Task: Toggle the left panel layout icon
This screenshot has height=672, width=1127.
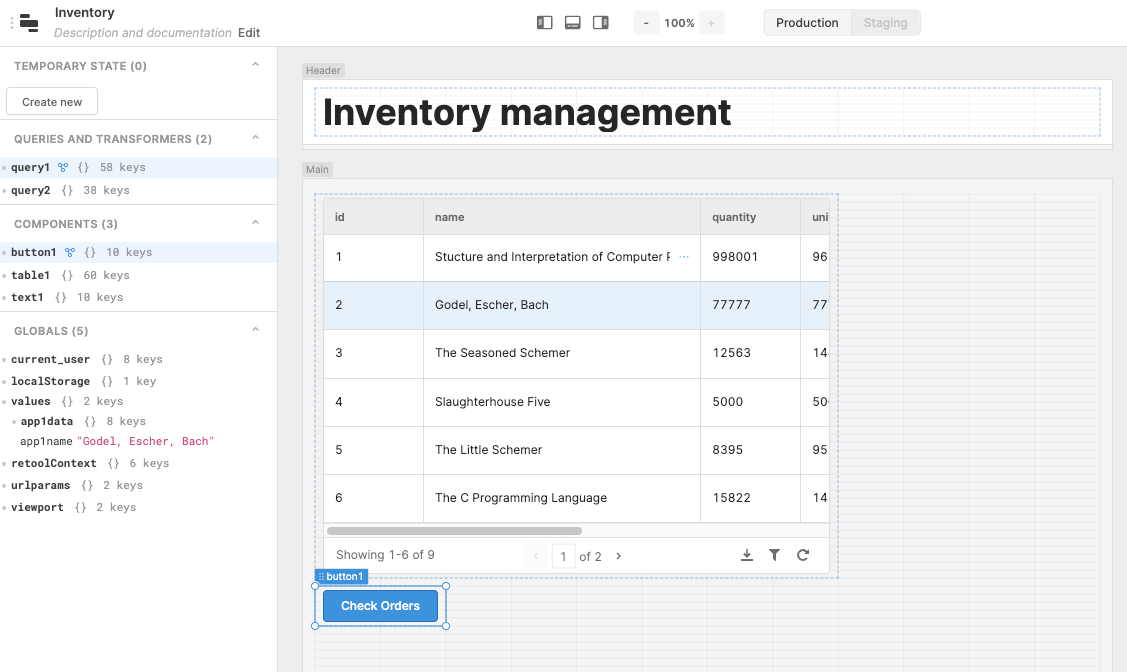Action: 545,23
